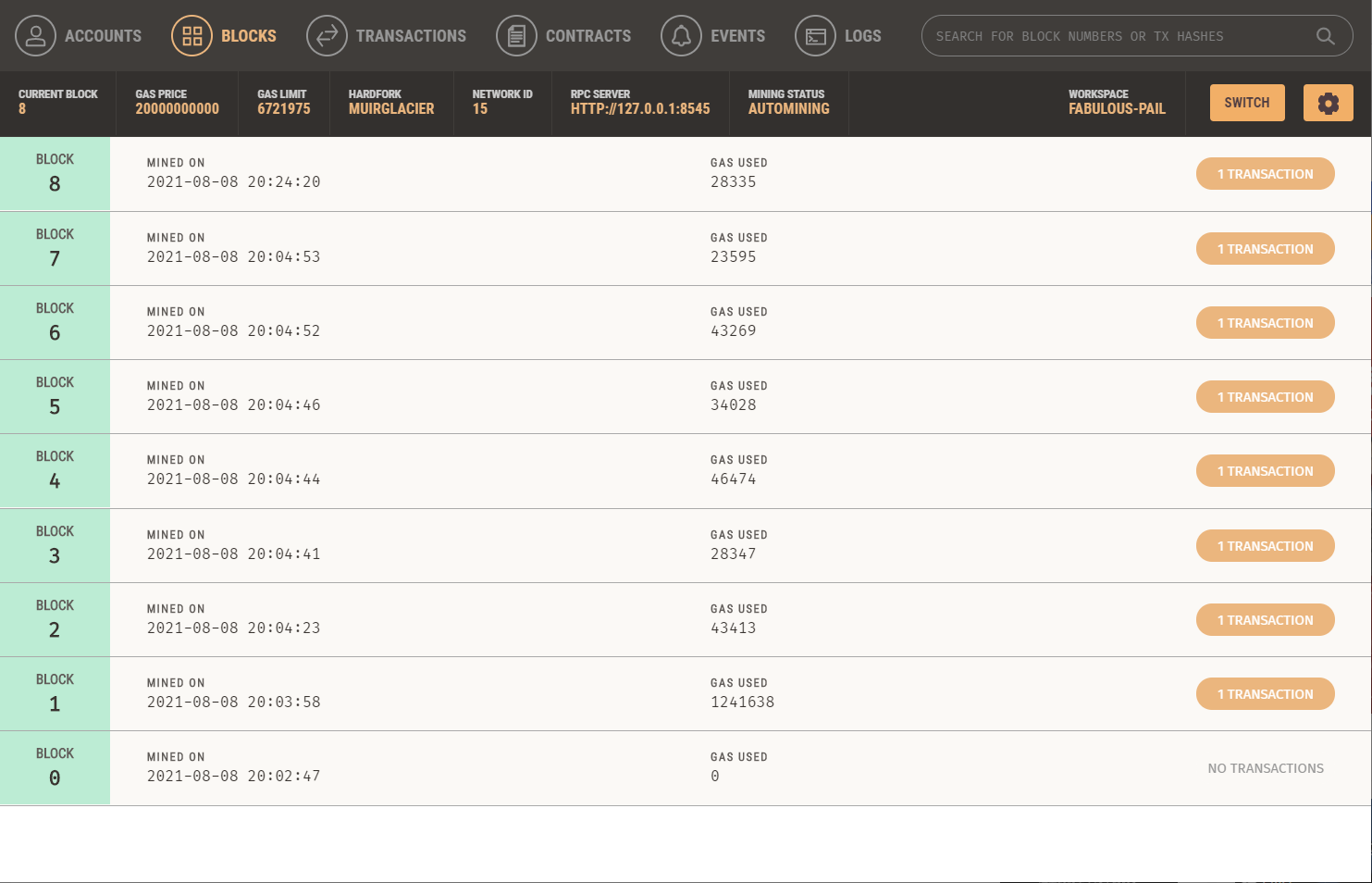Switch to the ACCOUNTS tab label
This screenshot has height=883, width=1372.
click(x=104, y=36)
